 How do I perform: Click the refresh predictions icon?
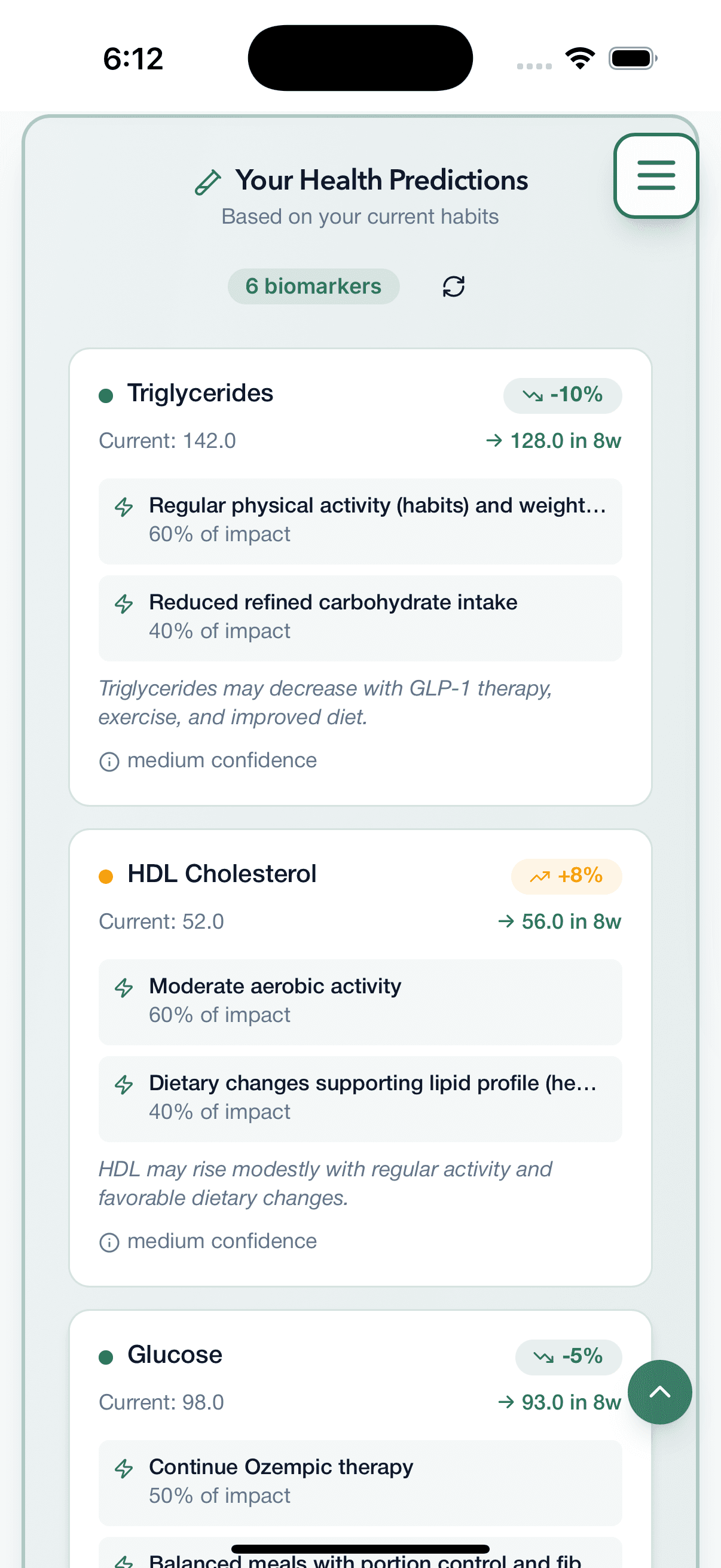(452, 285)
